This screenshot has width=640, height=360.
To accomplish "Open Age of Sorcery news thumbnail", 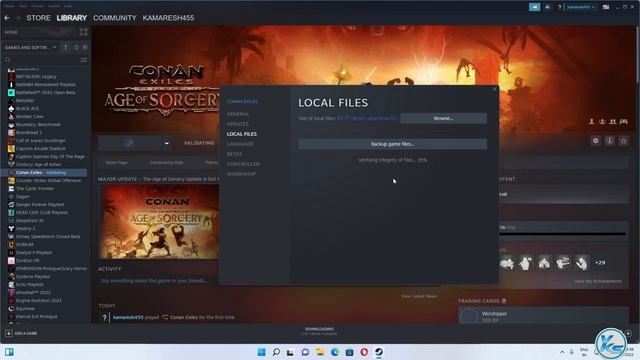I will 159,222.
